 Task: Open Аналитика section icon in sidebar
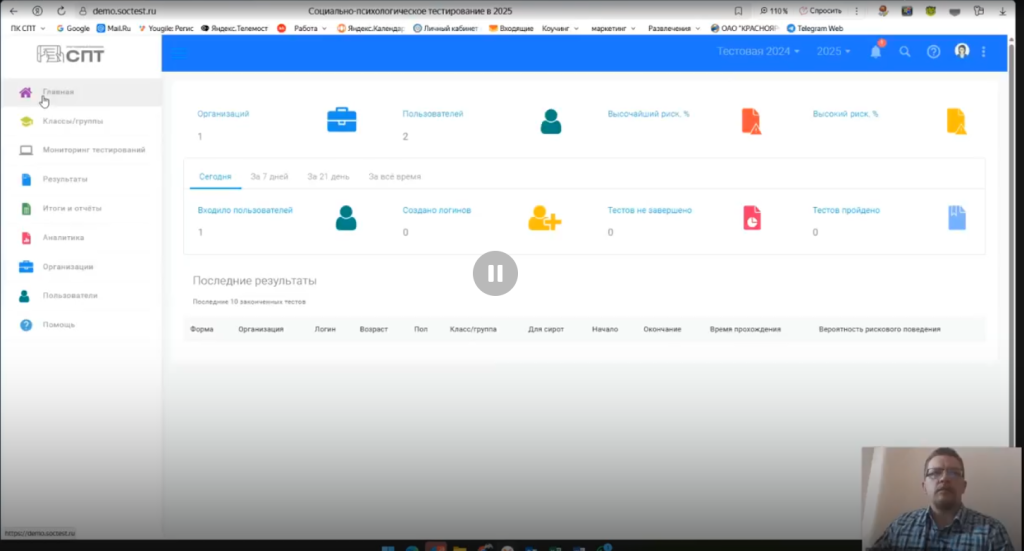click(26, 238)
